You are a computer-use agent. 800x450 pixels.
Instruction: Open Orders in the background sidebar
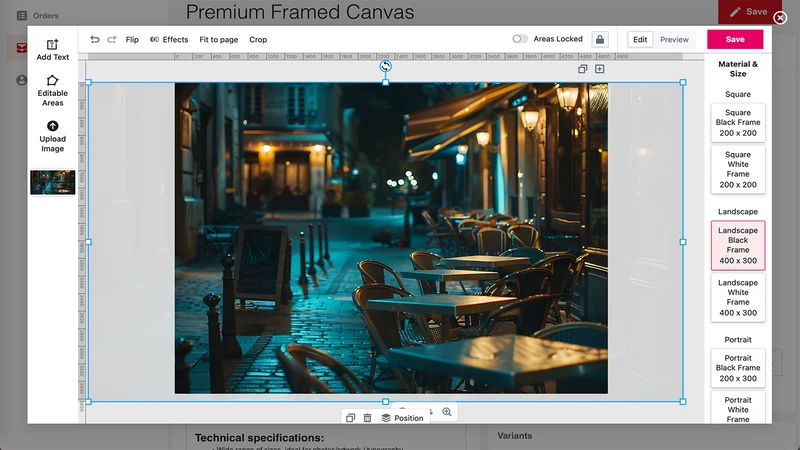[x=38, y=16]
